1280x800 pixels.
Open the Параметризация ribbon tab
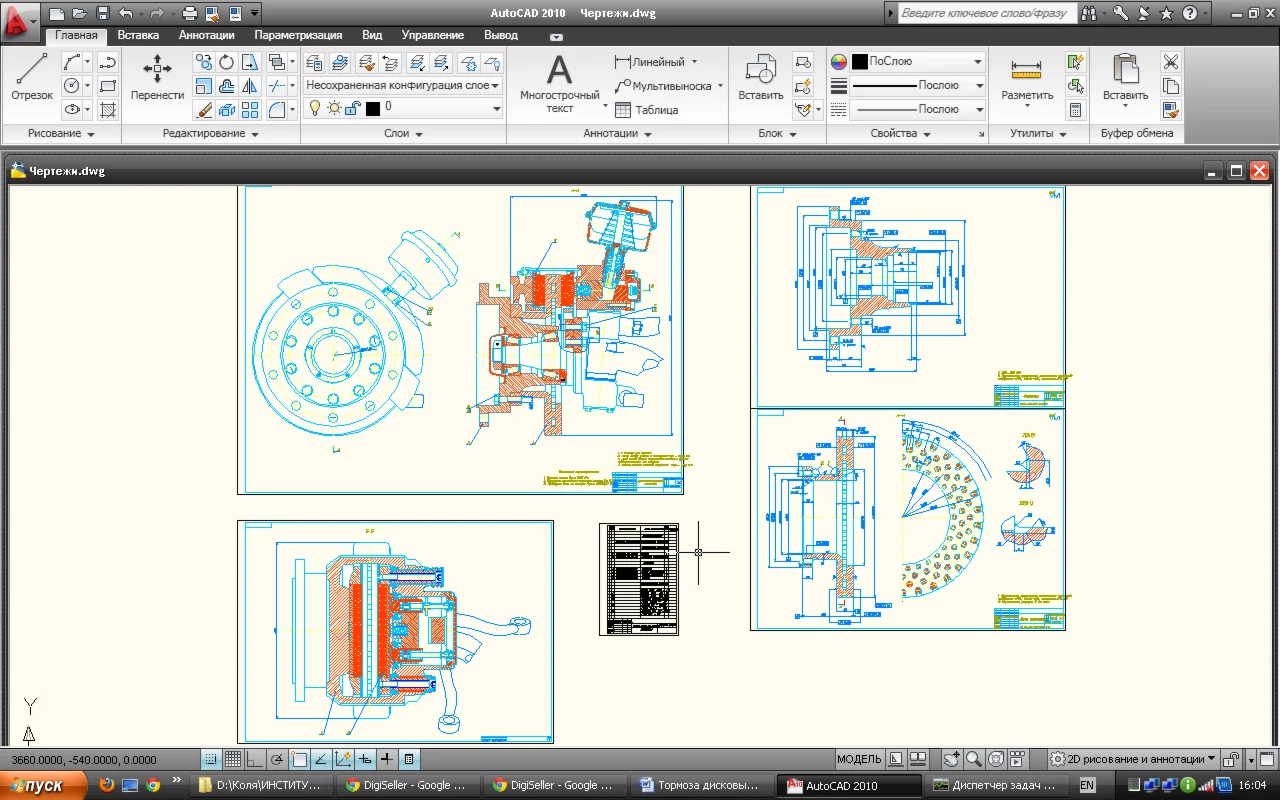point(298,35)
